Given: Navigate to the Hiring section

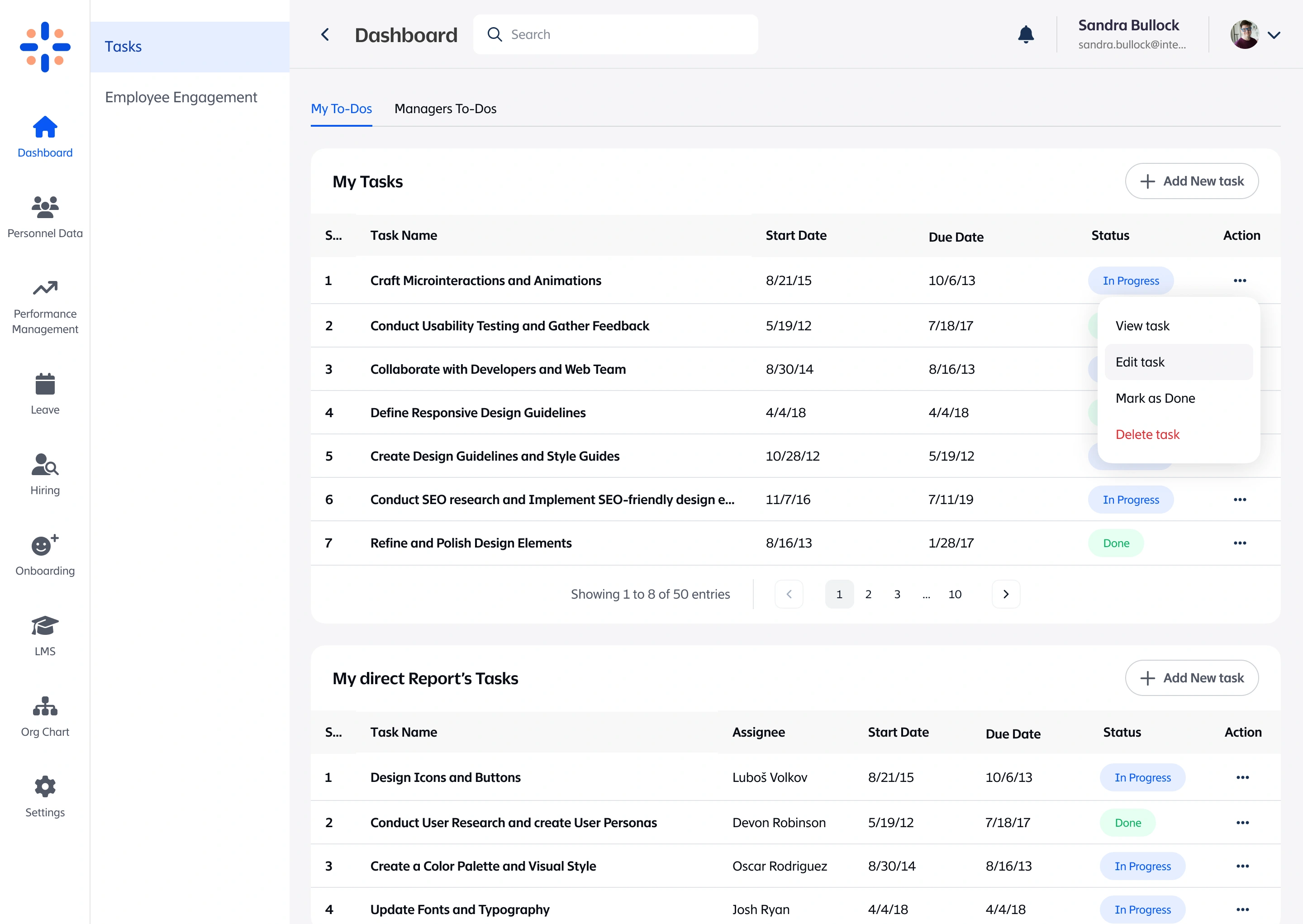Looking at the screenshot, I should point(45,474).
